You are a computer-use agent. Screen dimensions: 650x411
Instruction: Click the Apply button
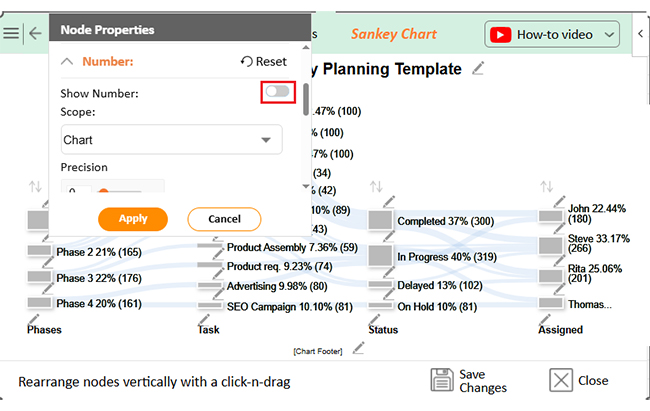point(133,219)
